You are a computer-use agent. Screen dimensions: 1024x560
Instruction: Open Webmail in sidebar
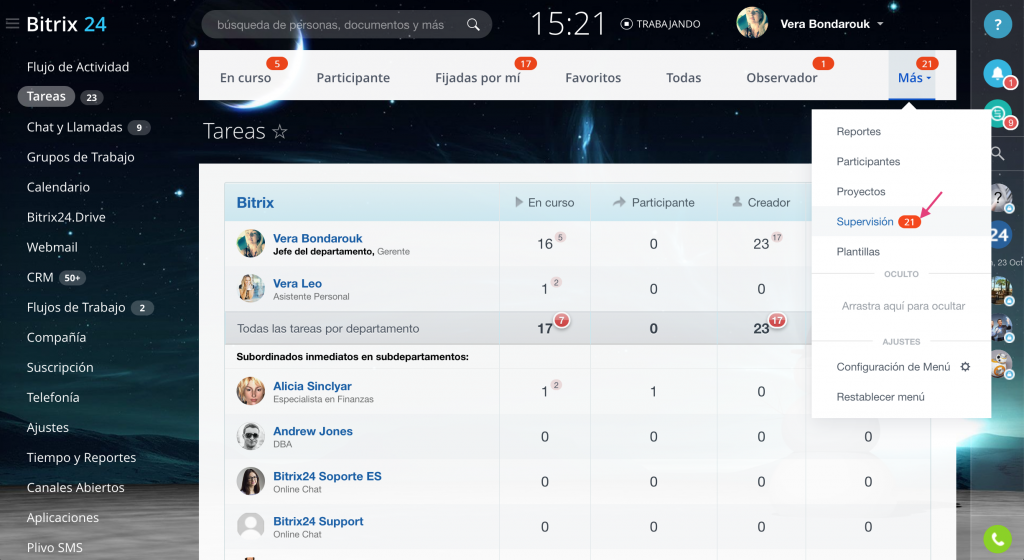tap(52, 247)
